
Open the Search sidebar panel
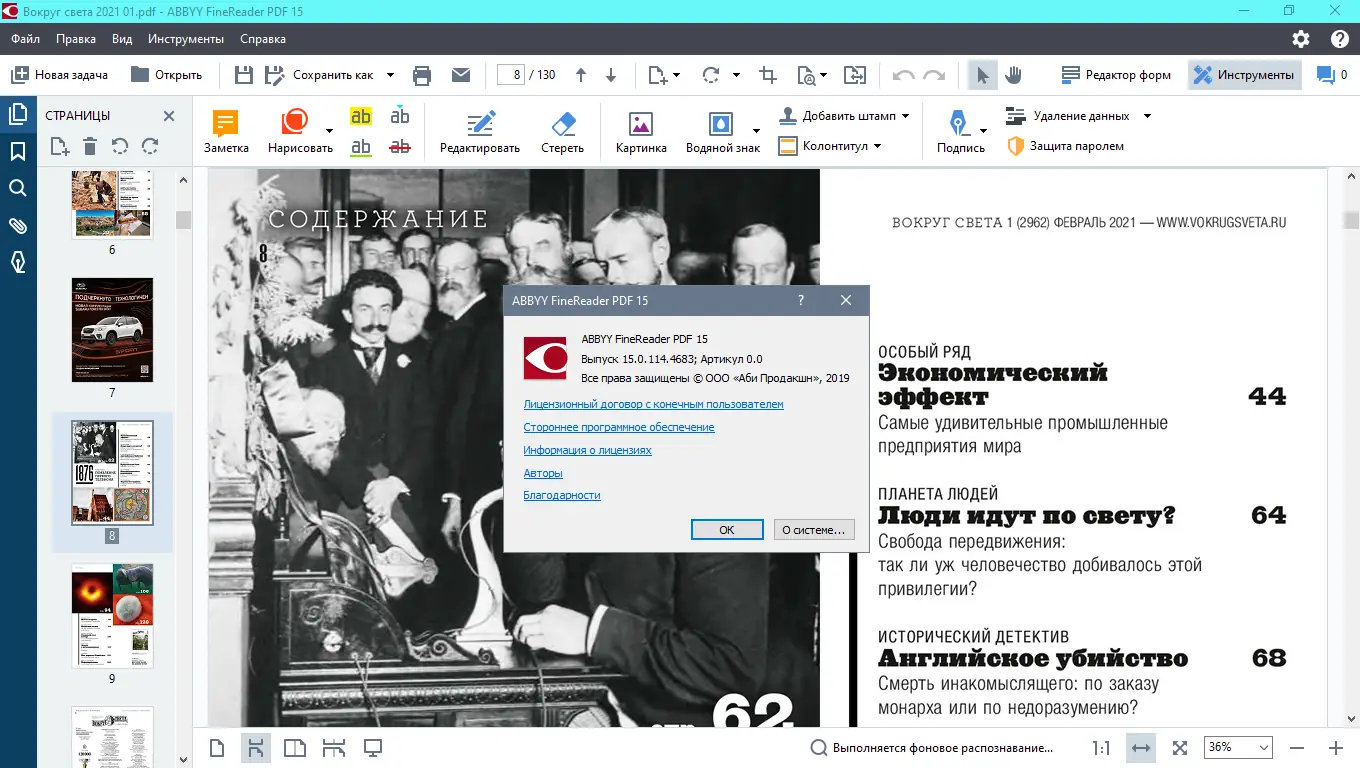pos(18,188)
